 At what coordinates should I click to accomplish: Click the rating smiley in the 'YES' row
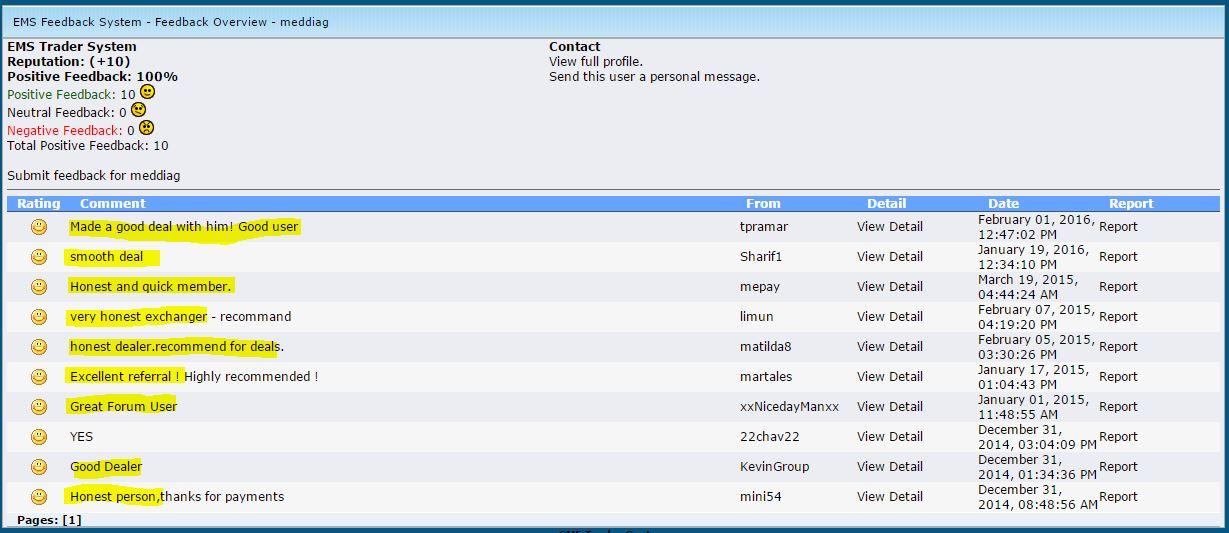(39, 437)
